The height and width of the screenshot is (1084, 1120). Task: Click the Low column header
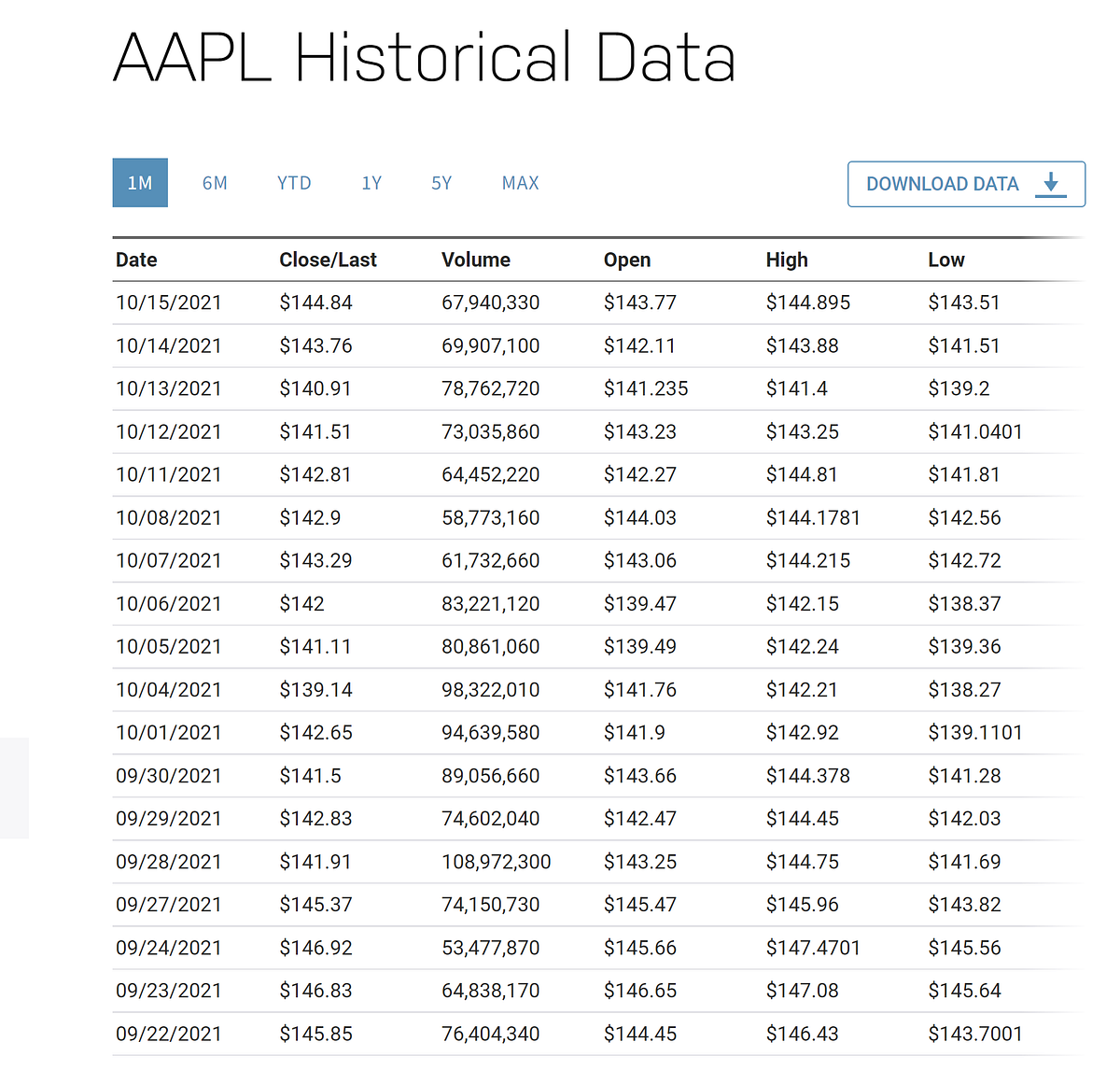pyautogui.click(x=946, y=260)
